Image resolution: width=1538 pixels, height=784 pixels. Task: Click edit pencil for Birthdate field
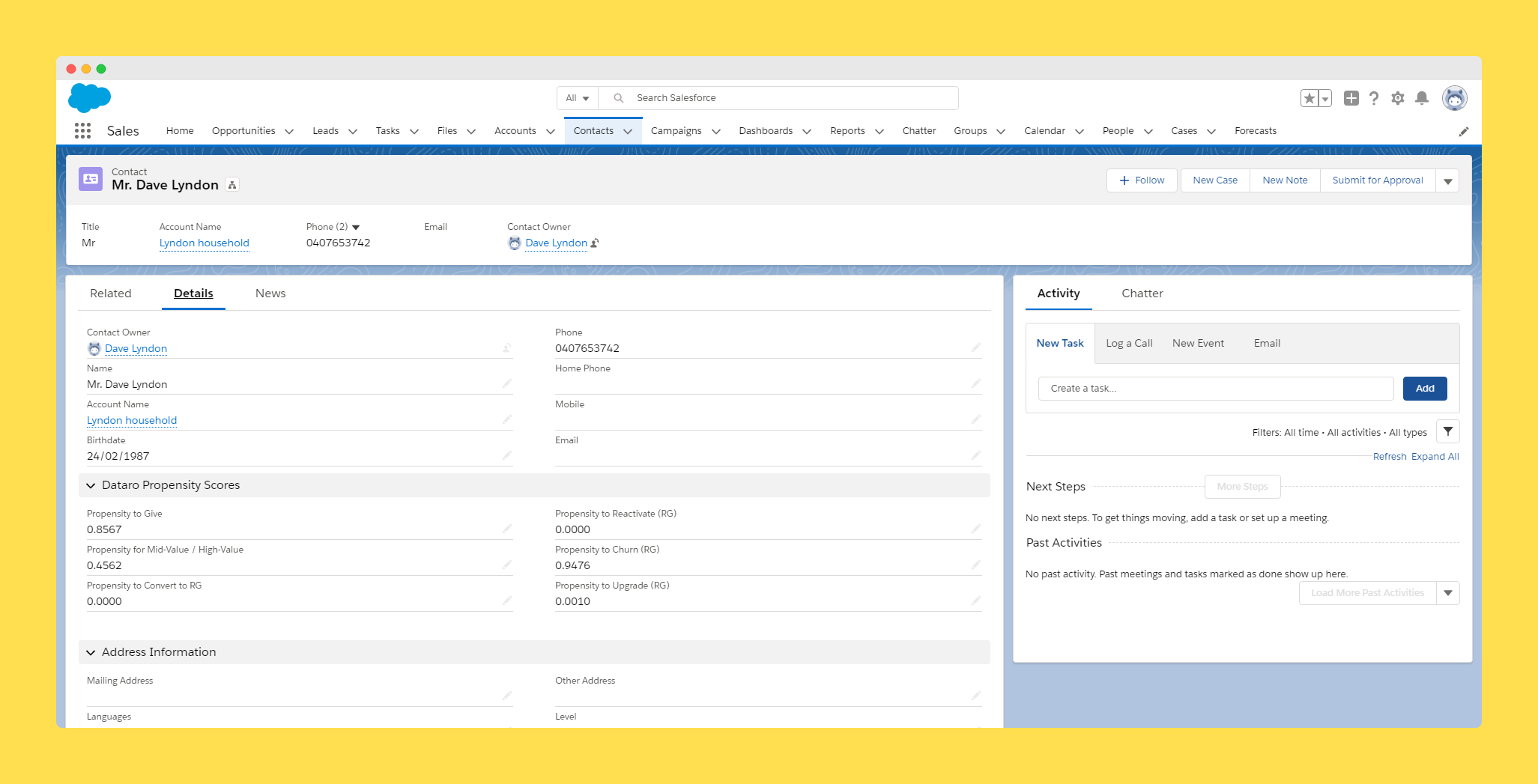click(x=507, y=455)
